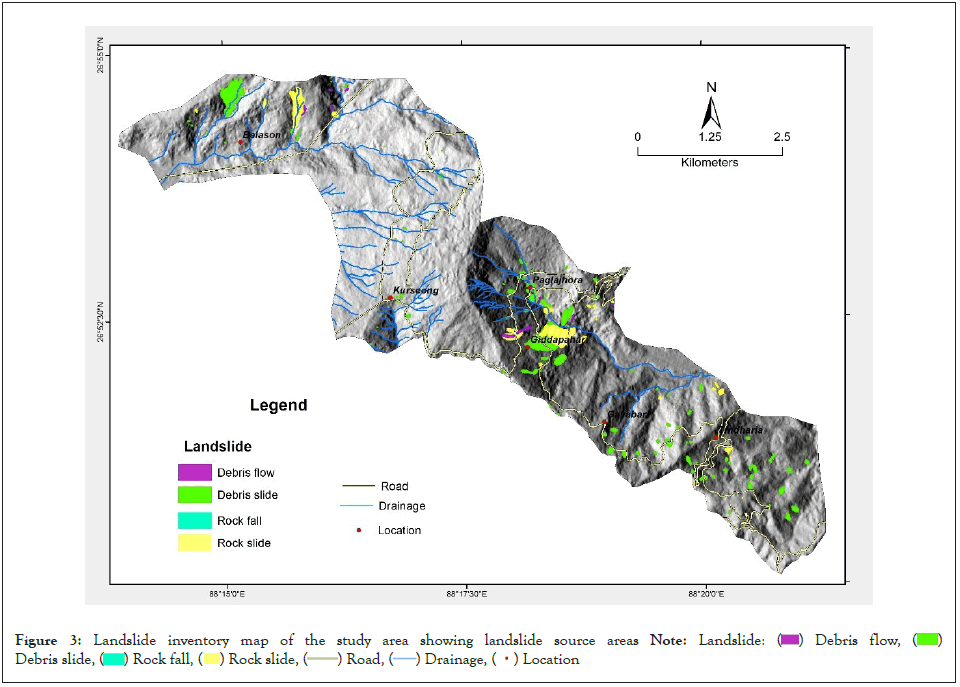Click the Landslide heading in legend

tap(217, 446)
